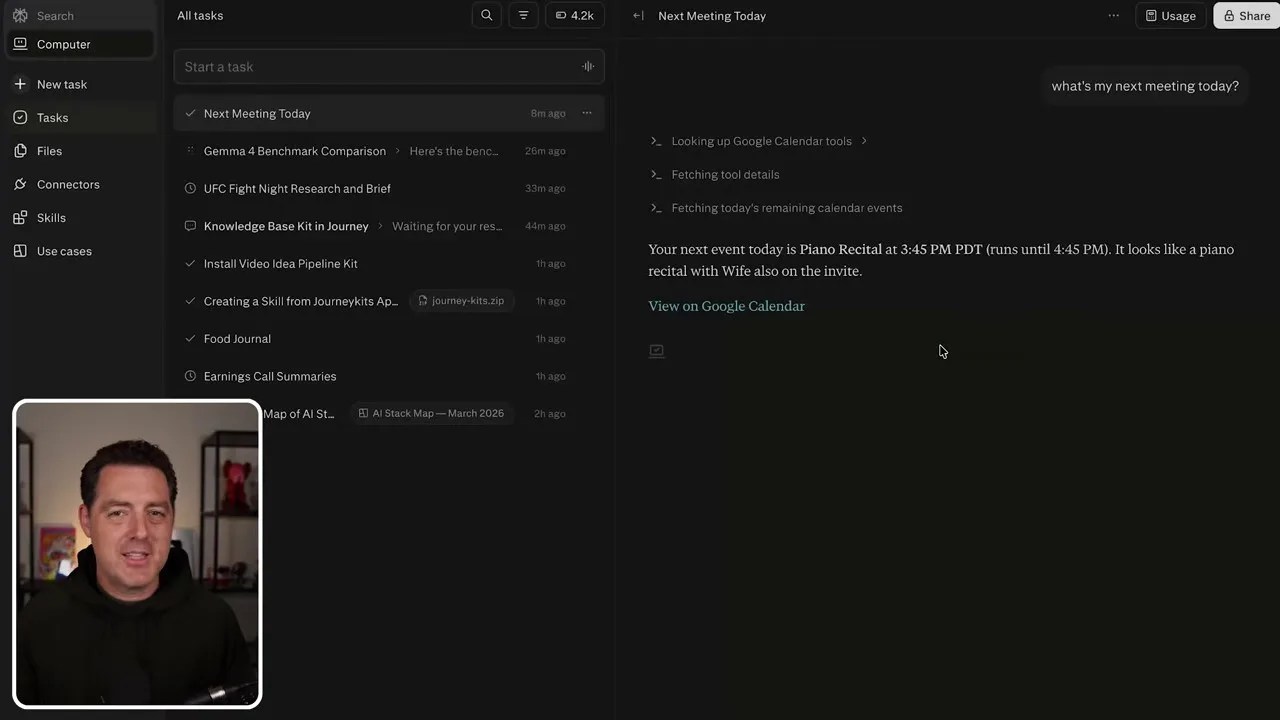Open task search magnifier button
The height and width of the screenshot is (720, 1280).
tap(487, 16)
